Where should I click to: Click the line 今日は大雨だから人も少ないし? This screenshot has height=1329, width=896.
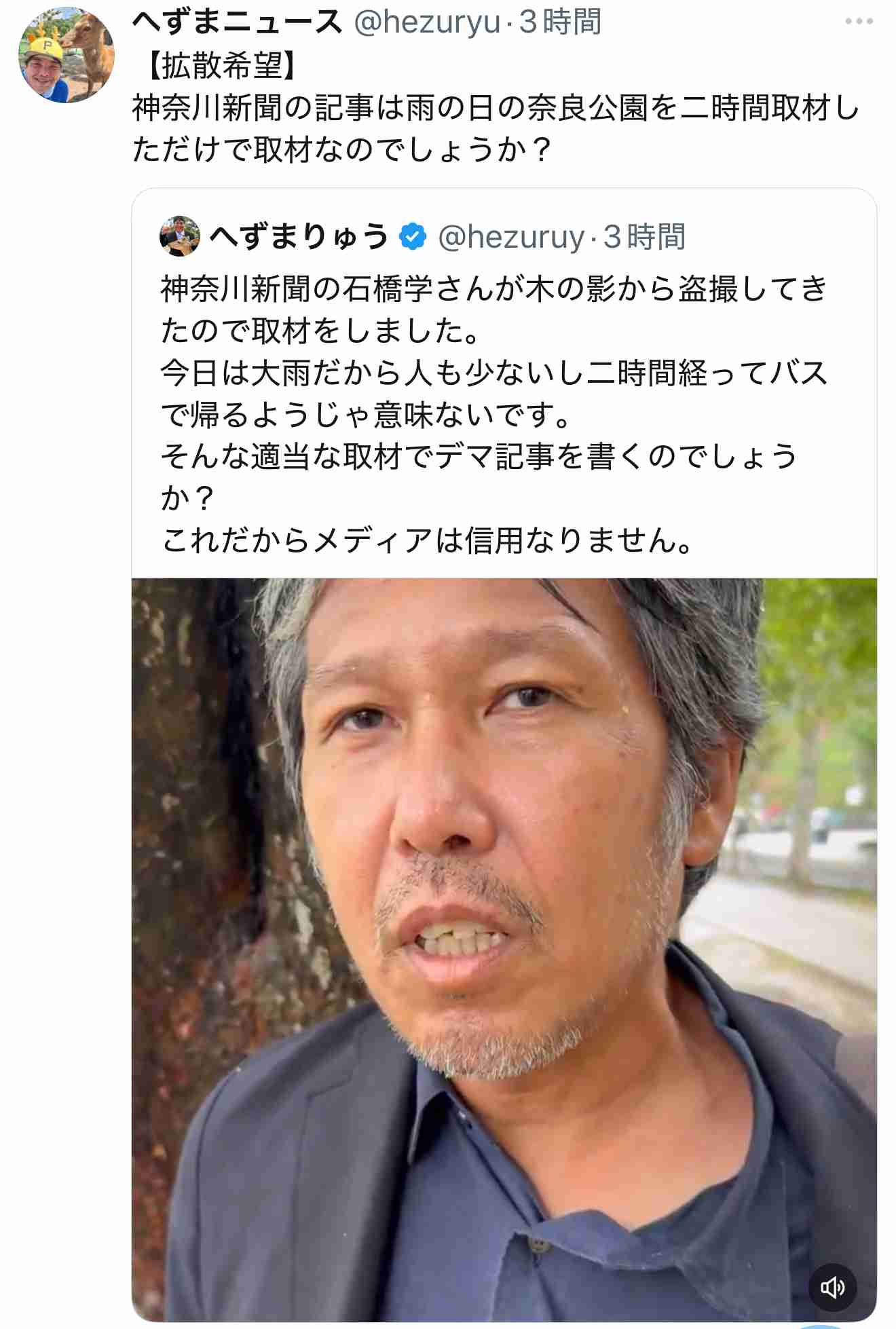[x=494, y=373]
